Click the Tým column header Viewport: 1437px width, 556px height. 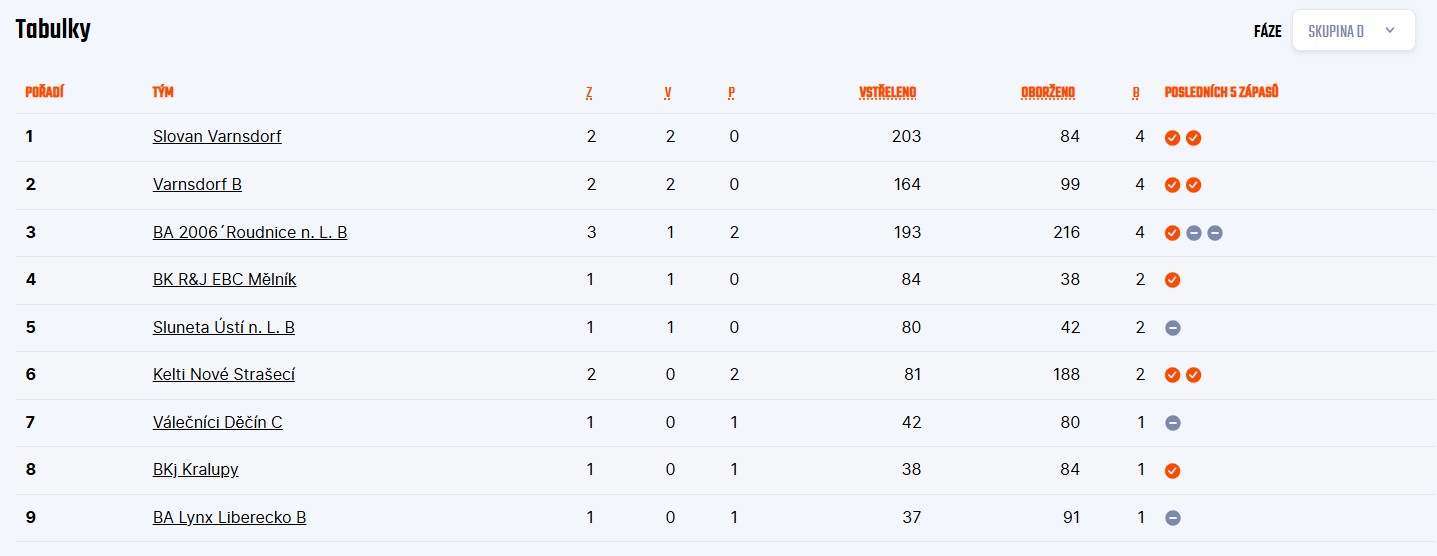[x=162, y=93]
